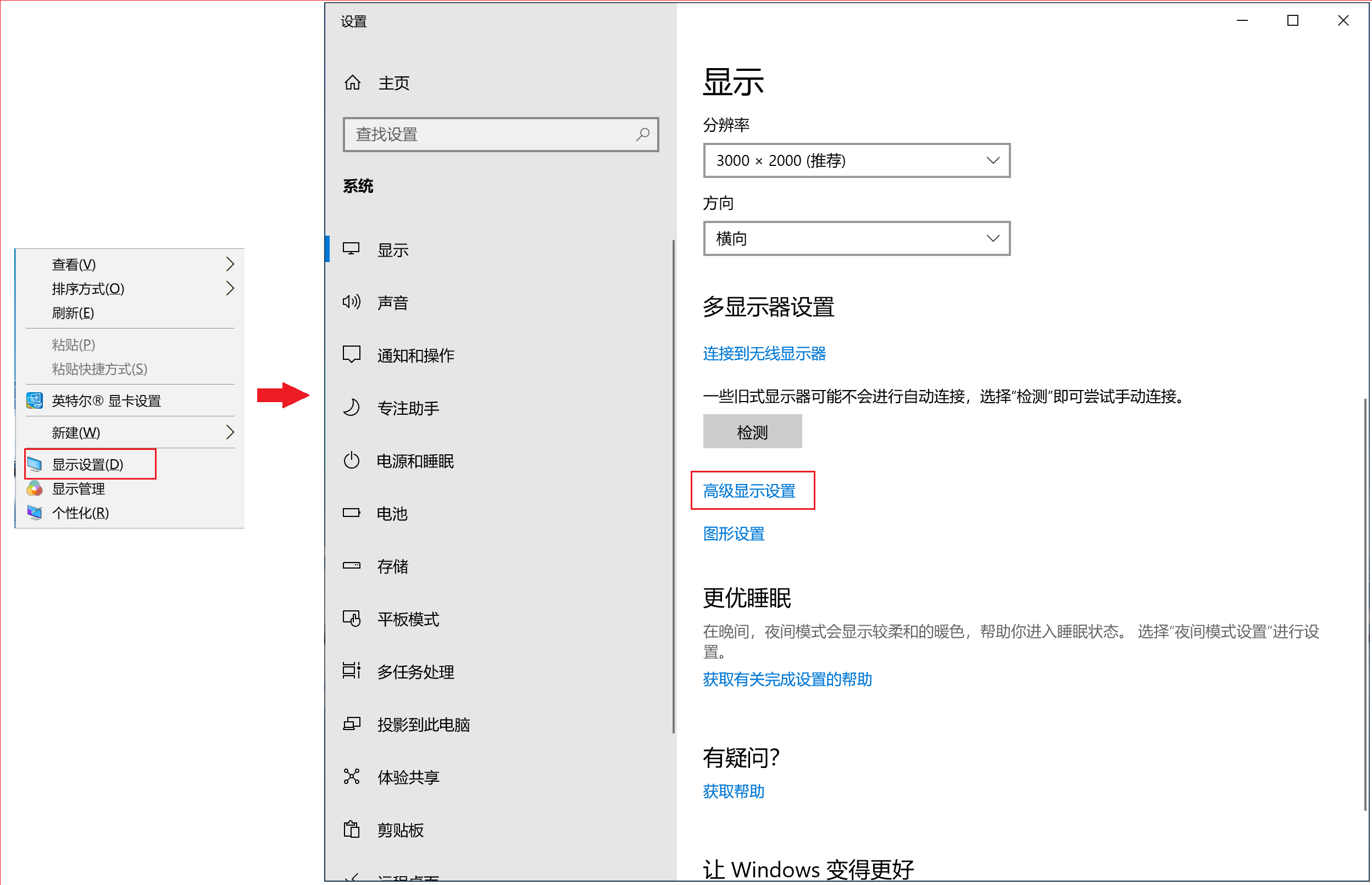The image size is (1372, 885).
Task: Select 个性化(R) in the context menu
Action: (80, 513)
